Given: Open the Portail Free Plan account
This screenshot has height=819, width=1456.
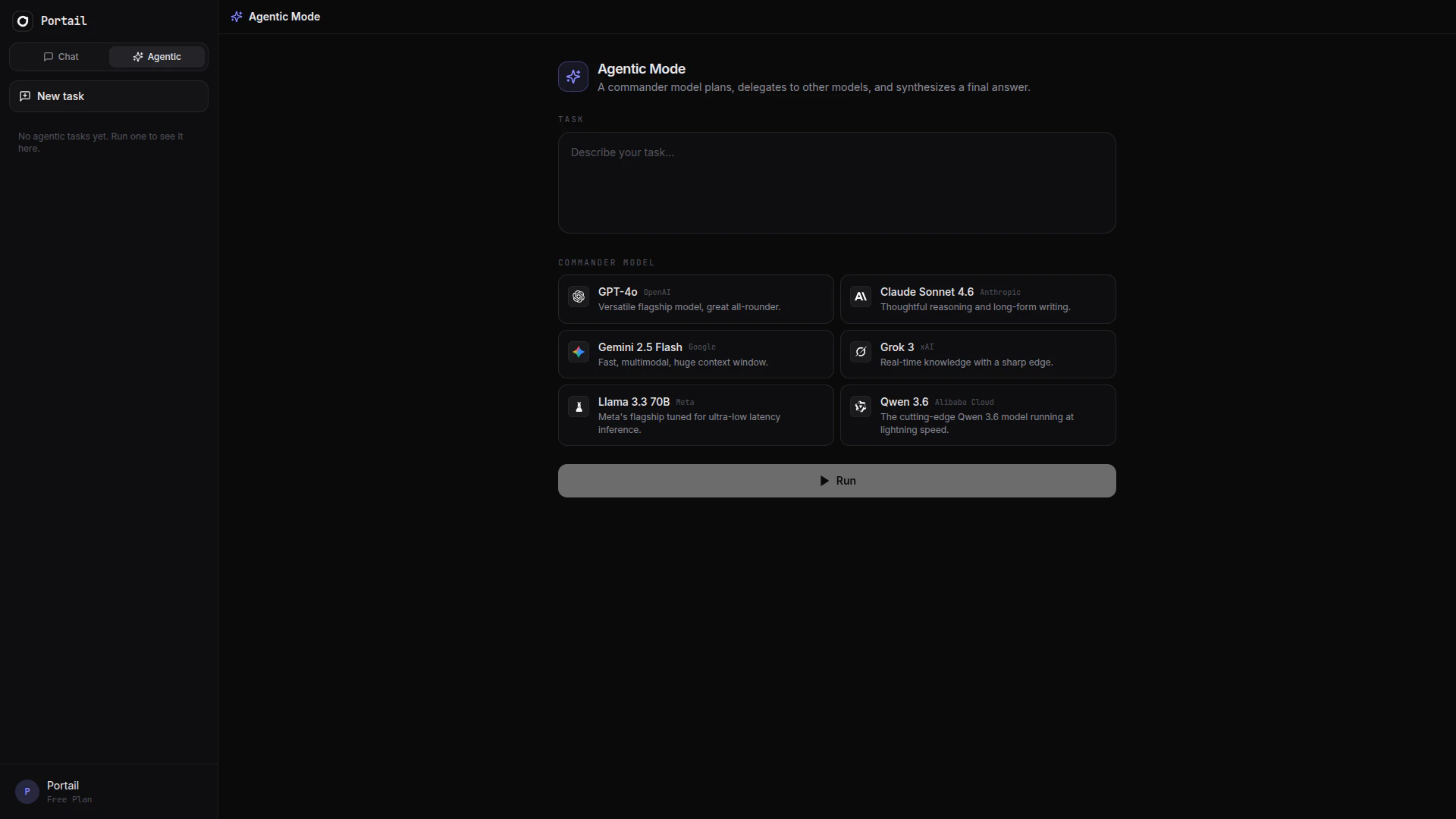Looking at the screenshot, I should click(108, 792).
